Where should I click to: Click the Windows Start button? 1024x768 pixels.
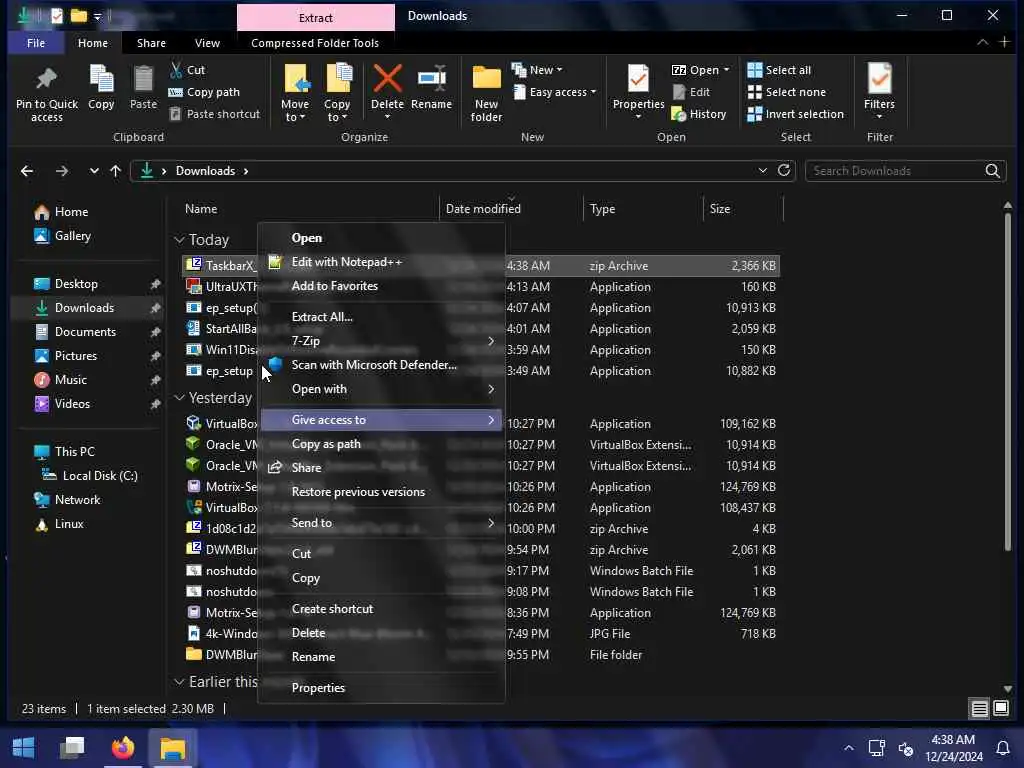(24, 747)
